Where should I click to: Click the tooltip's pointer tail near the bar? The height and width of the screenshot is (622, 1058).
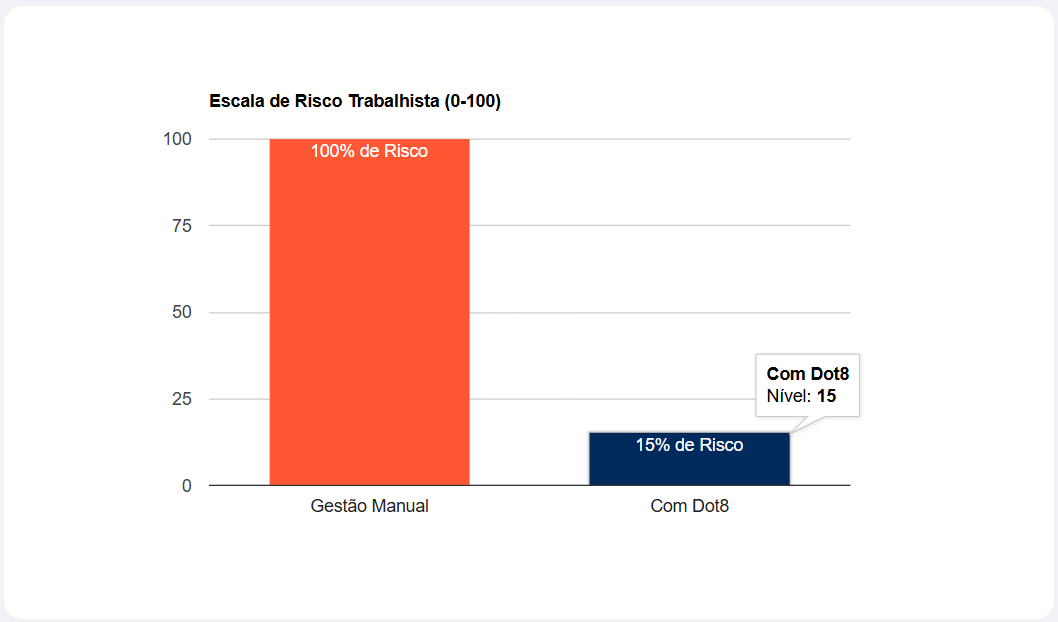point(803,423)
